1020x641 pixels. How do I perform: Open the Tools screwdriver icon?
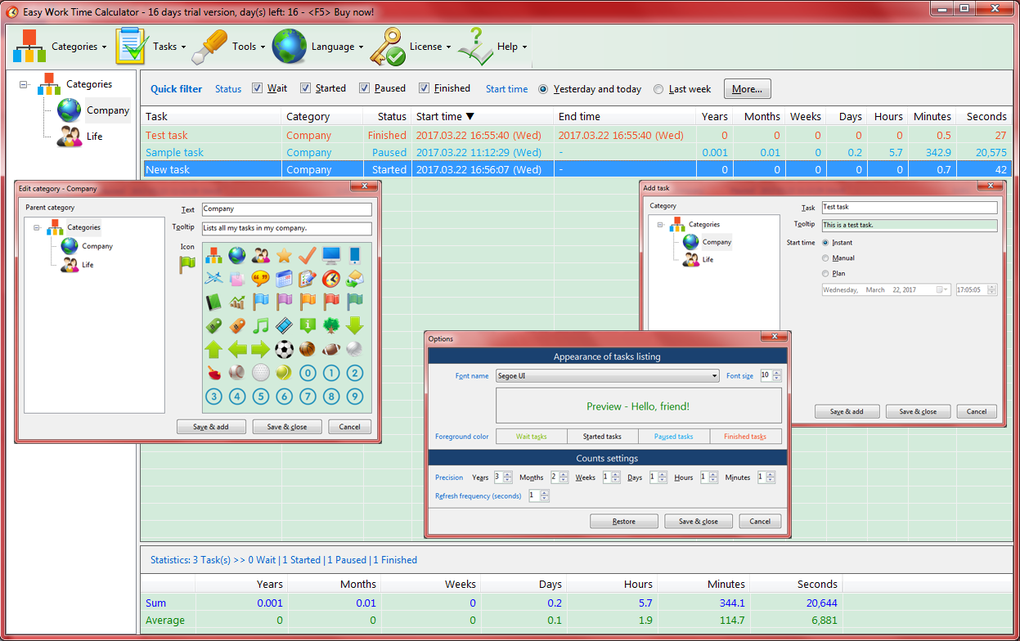point(210,46)
